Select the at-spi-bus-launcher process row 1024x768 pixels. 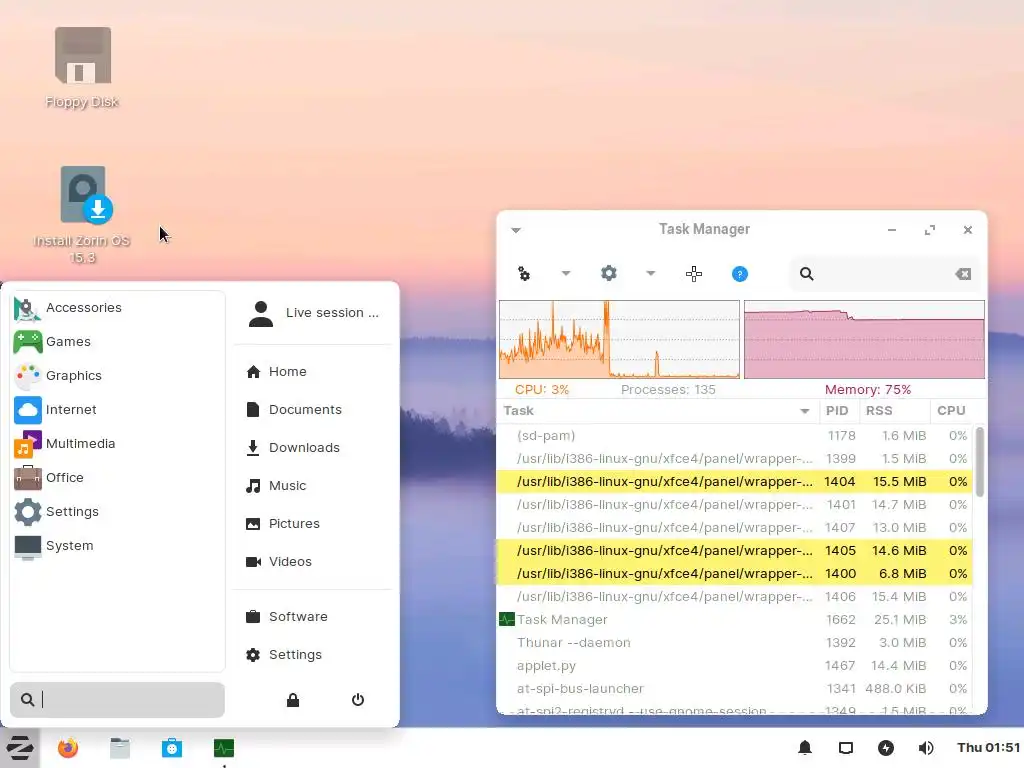pyautogui.click(x=735, y=688)
